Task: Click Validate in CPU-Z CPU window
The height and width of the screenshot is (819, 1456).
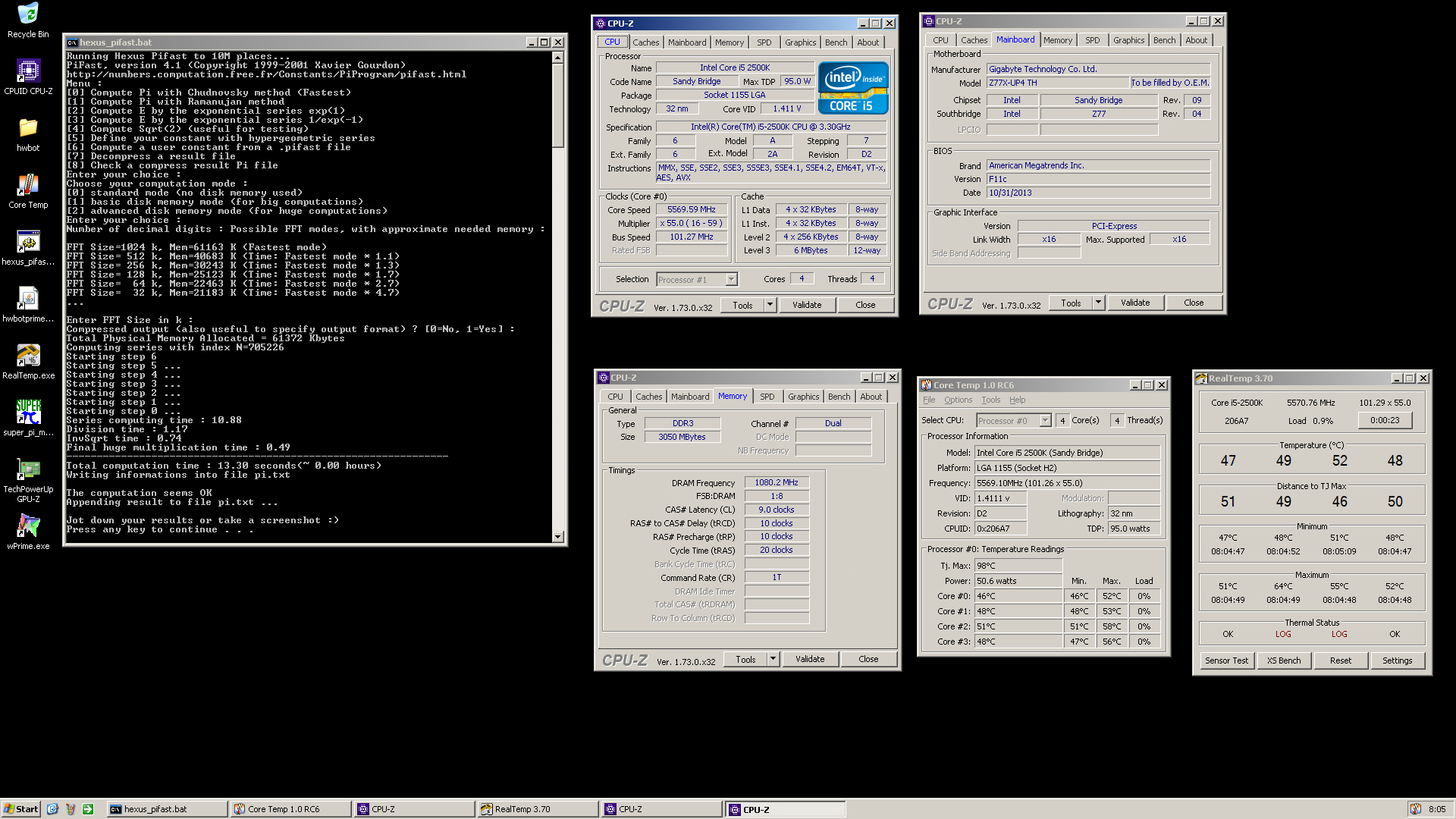Action: [807, 305]
